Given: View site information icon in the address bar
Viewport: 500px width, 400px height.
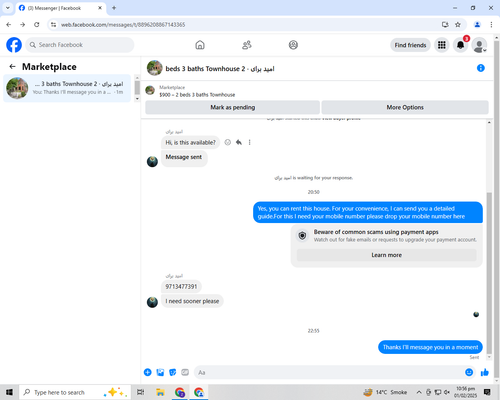Looking at the screenshot, I should tap(53, 25).
